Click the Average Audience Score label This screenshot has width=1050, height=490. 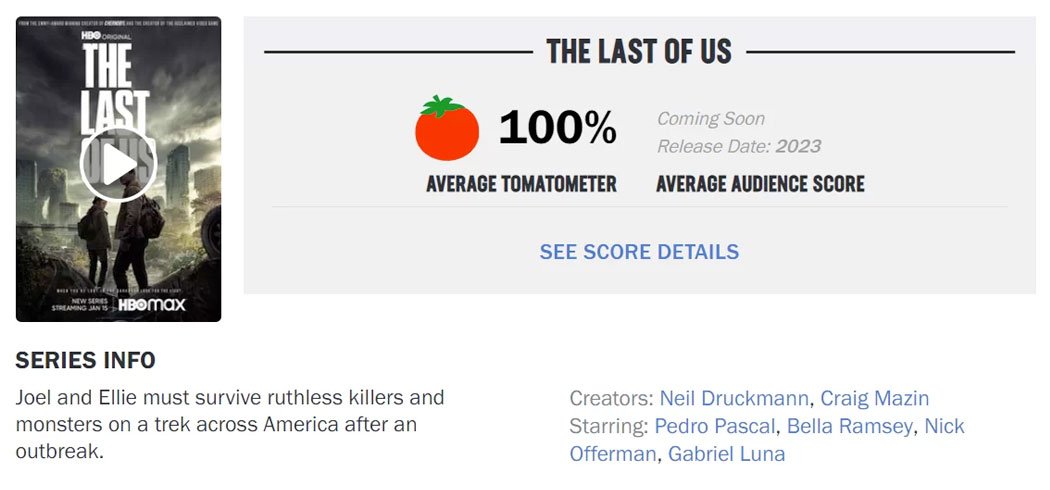click(x=760, y=183)
